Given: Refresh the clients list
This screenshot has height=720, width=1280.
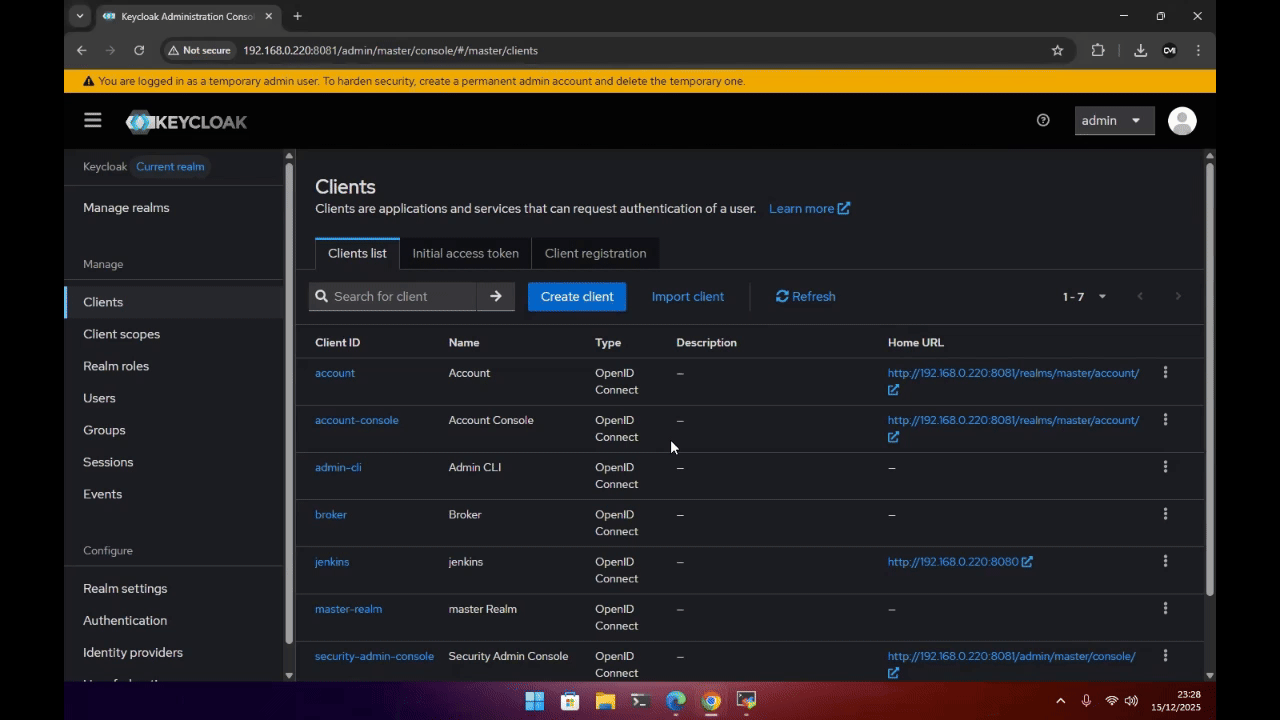Looking at the screenshot, I should 806,296.
